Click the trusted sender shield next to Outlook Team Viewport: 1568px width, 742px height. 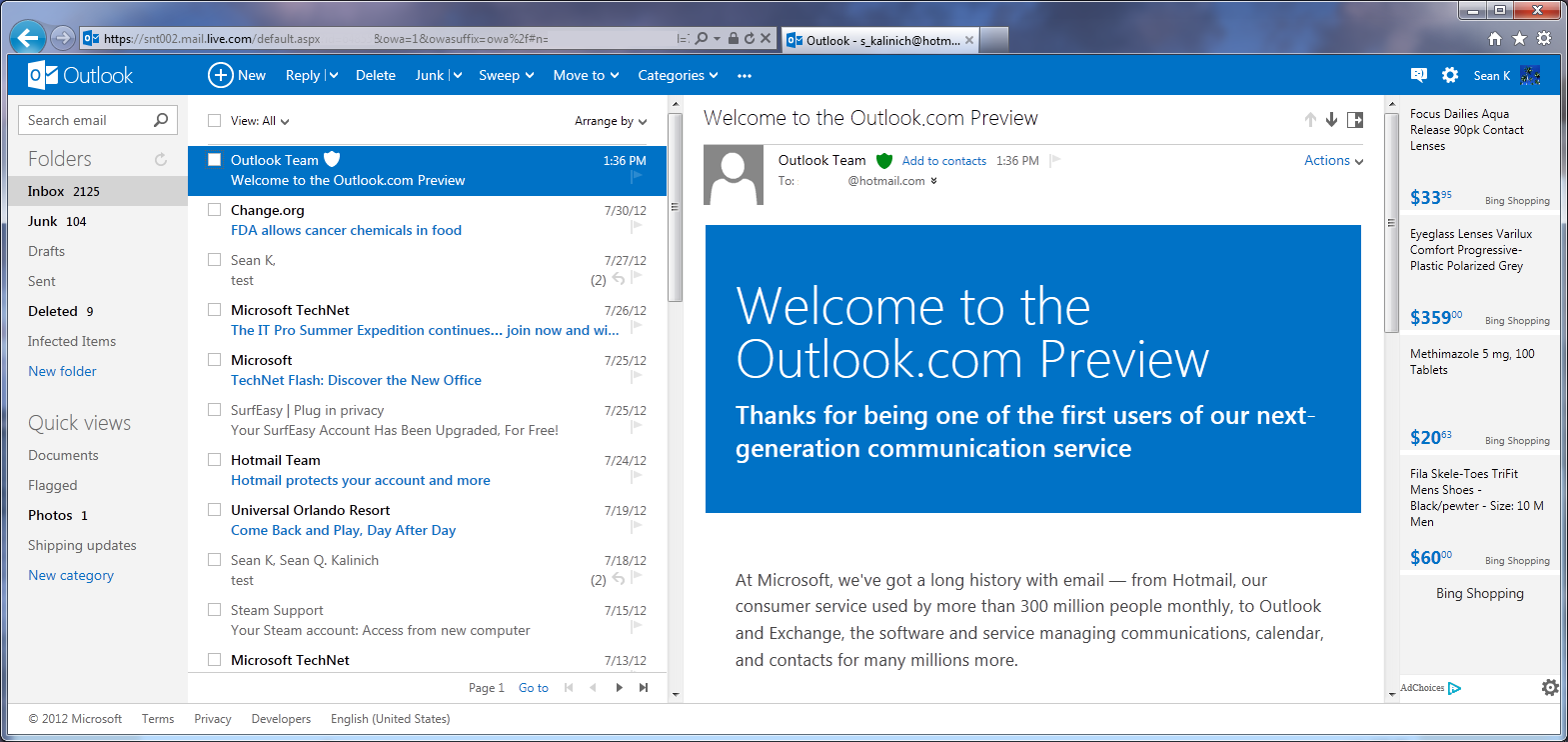(883, 160)
